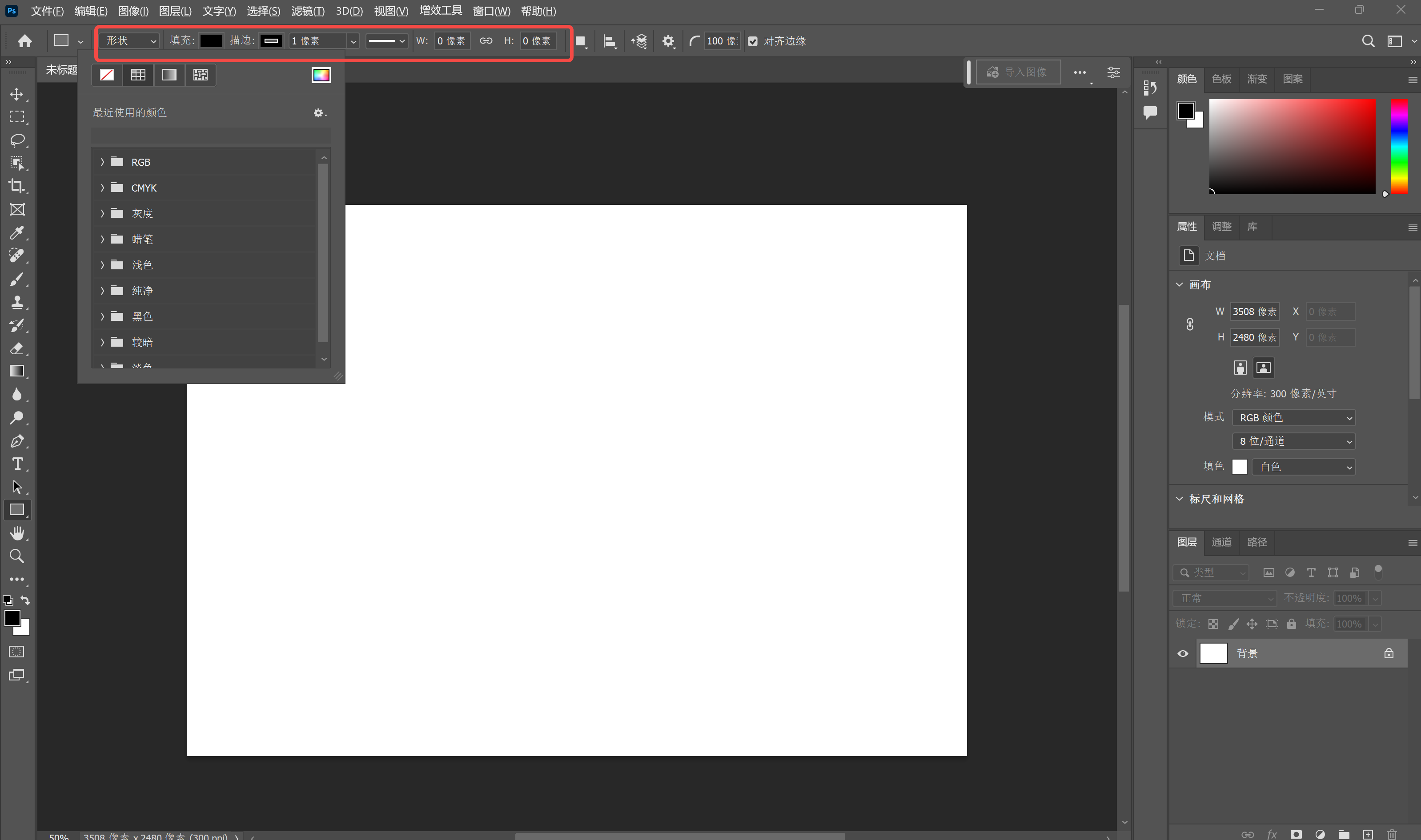The width and height of the screenshot is (1421, 840).
Task: Toggle width and height link in options bar
Action: [x=486, y=41]
